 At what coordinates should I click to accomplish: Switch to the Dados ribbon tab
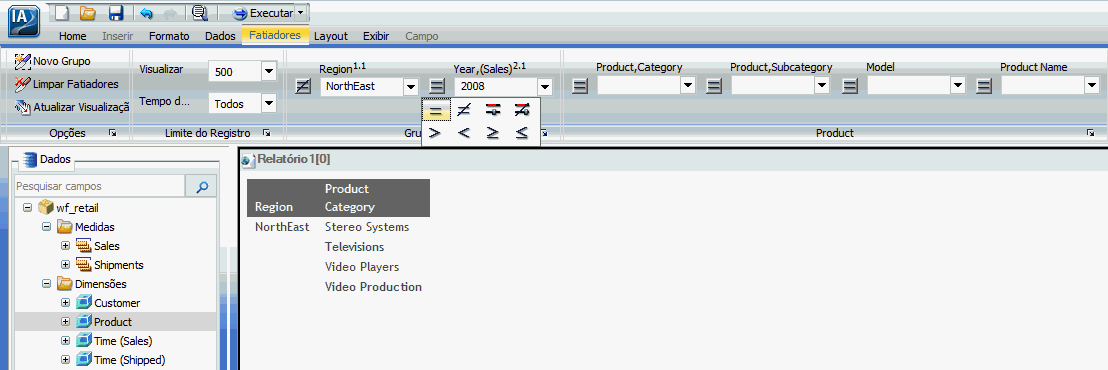pyautogui.click(x=220, y=36)
